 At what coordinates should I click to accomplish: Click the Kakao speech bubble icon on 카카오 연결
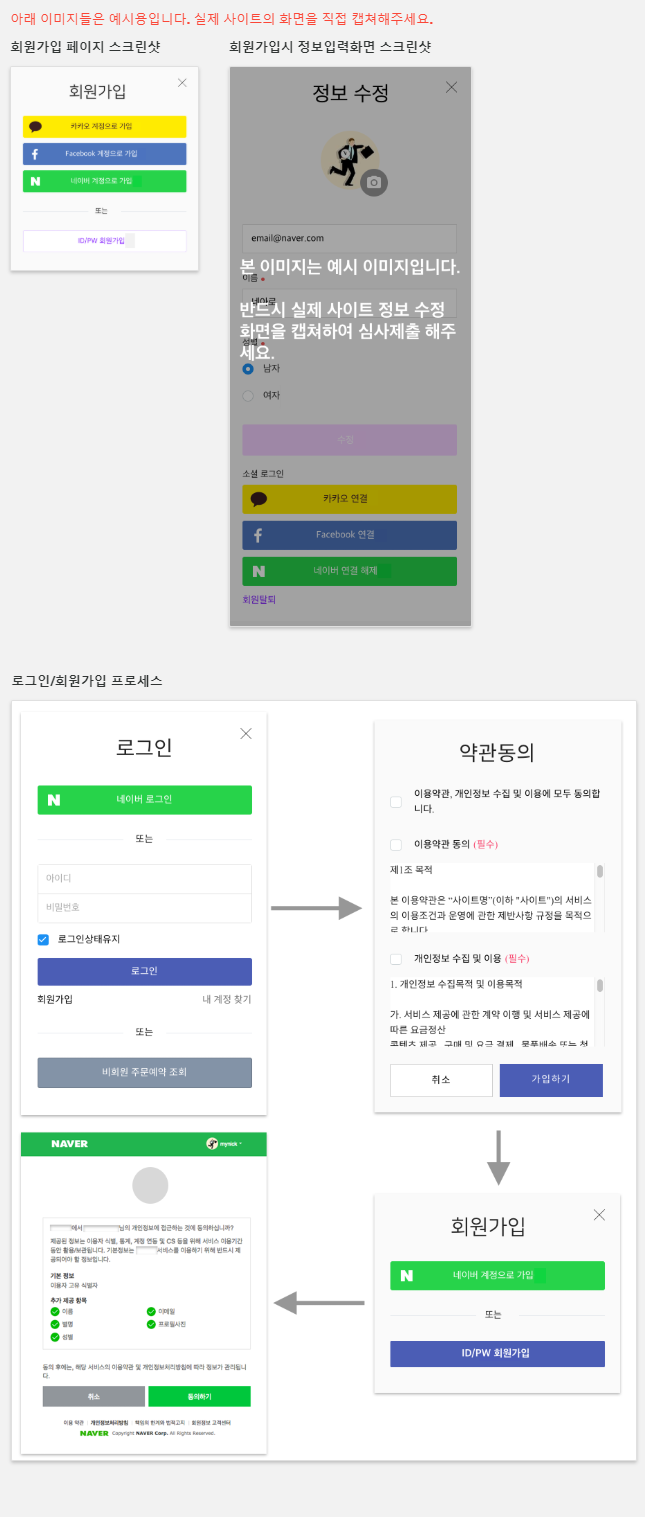pyautogui.click(x=259, y=499)
